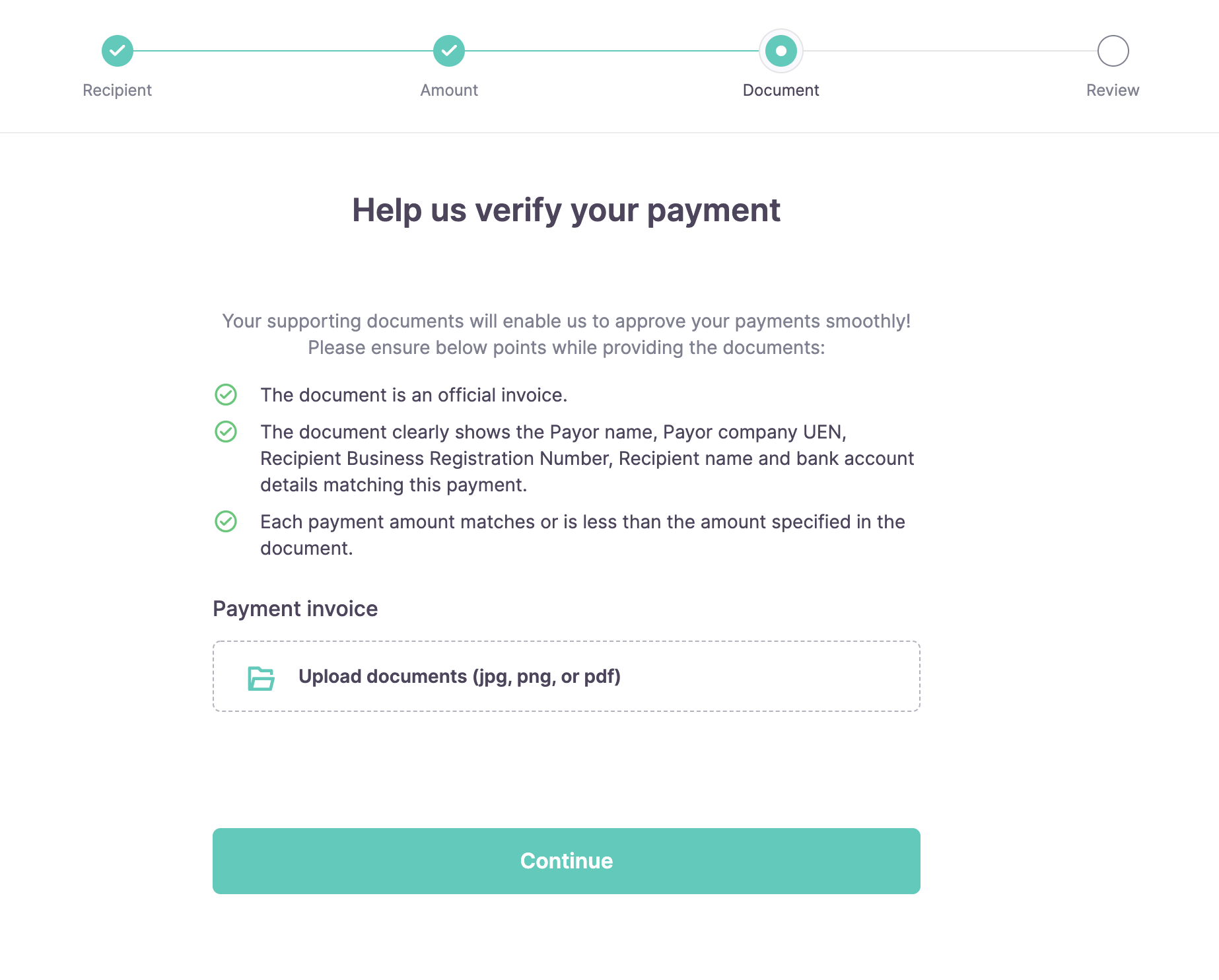Click the Payment invoice section label
Image resolution: width=1219 pixels, height=980 pixels.
[x=295, y=609]
